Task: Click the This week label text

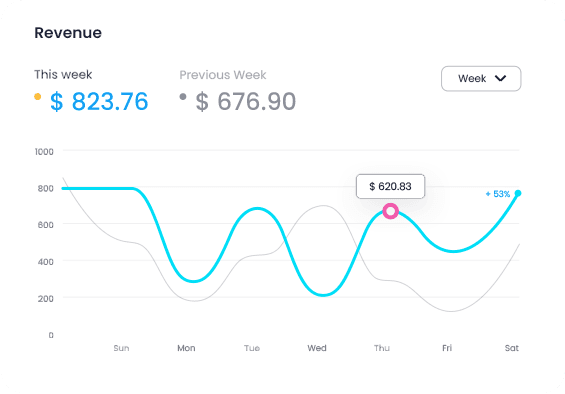Action: coord(63,75)
